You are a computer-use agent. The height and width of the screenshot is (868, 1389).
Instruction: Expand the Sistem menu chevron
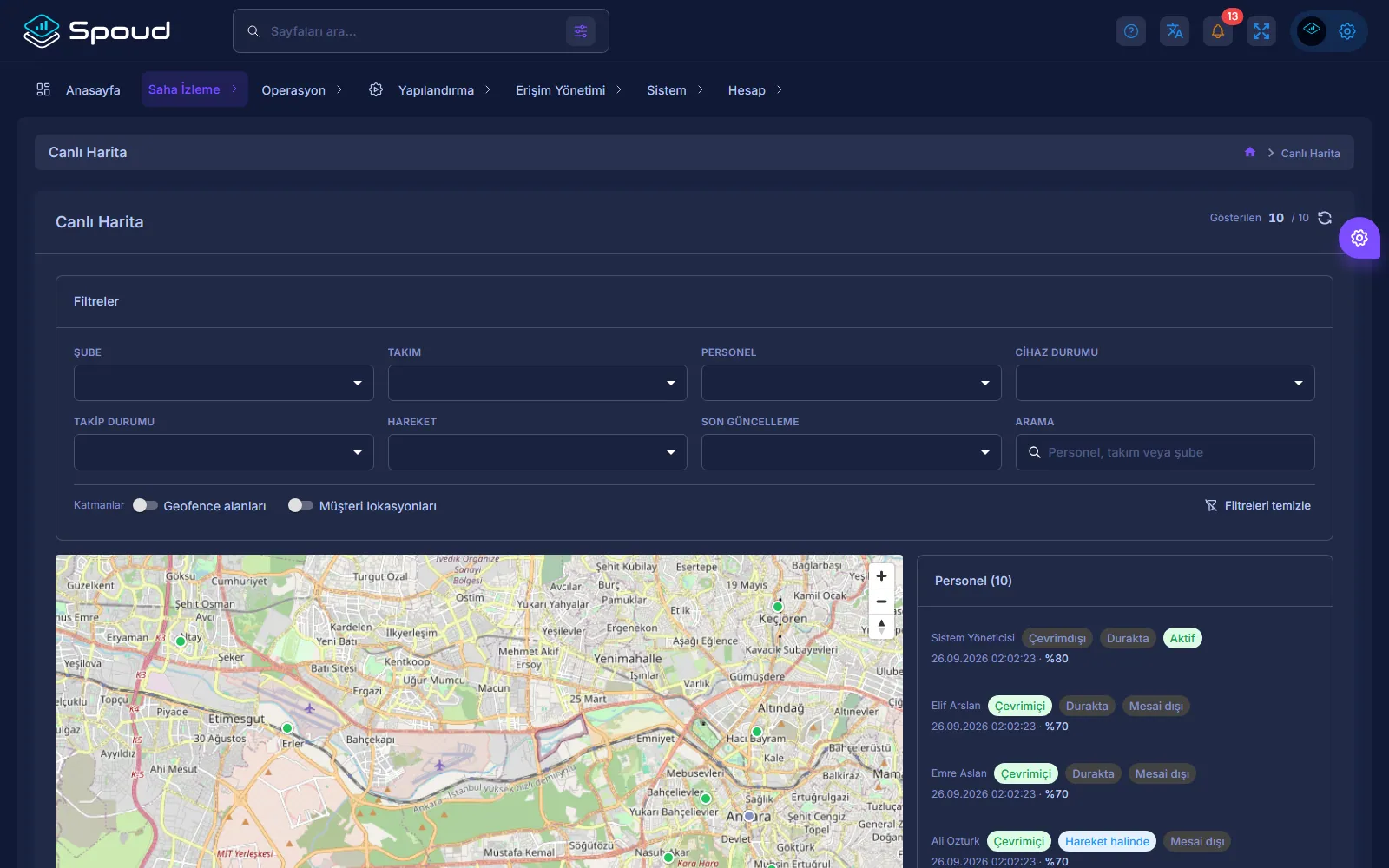(x=701, y=89)
